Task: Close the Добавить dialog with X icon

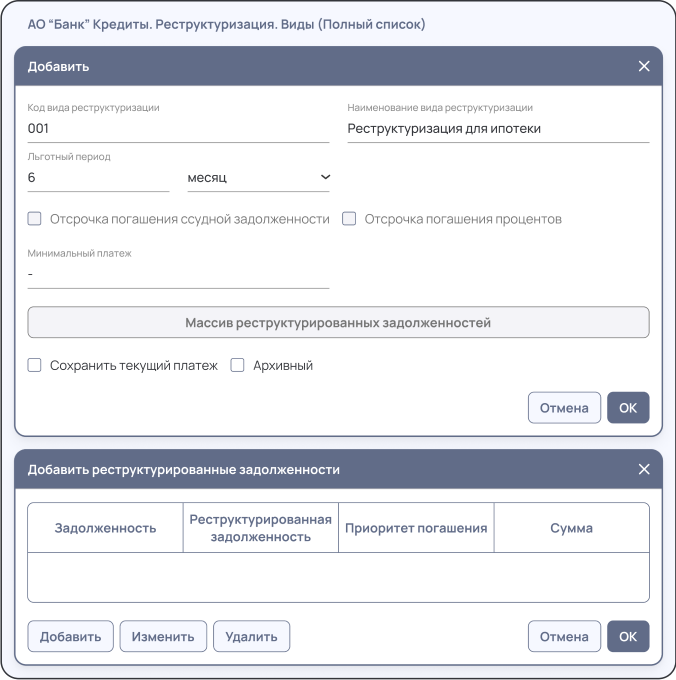Action: [x=644, y=67]
